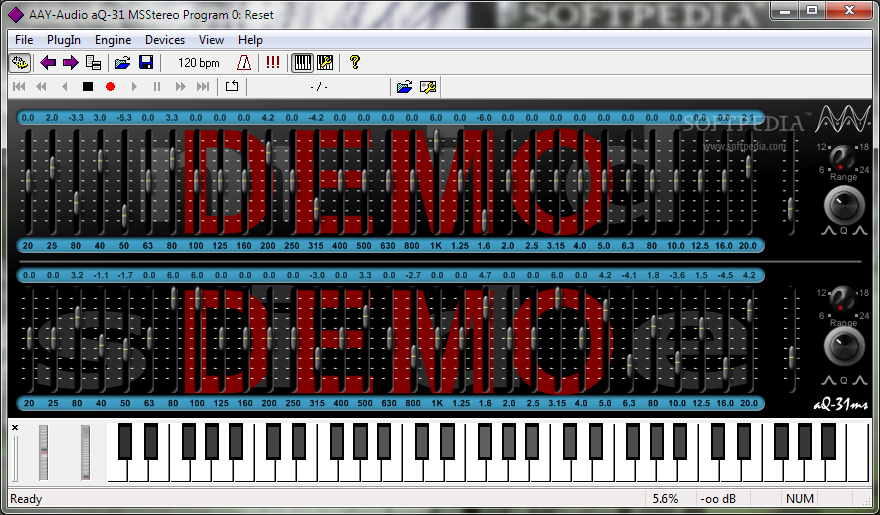Click the lower EQ 100 band slider handle

tap(198, 298)
